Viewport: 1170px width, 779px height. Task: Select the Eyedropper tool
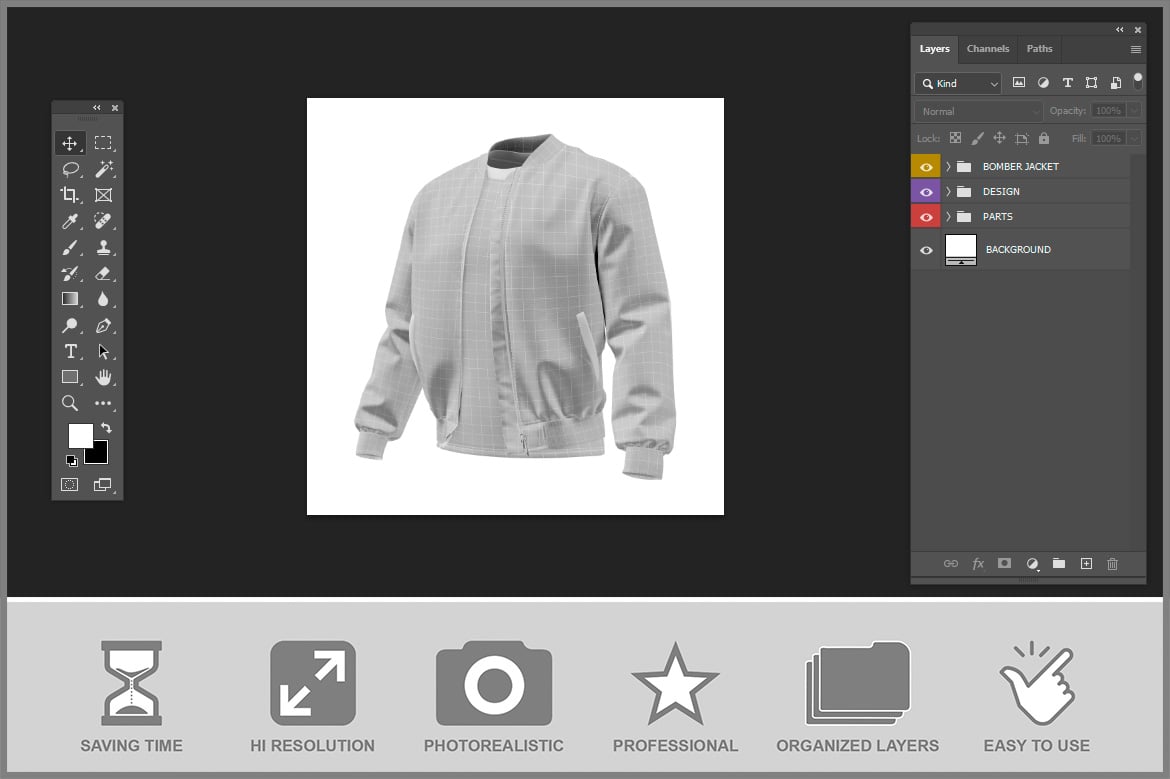[70, 222]
